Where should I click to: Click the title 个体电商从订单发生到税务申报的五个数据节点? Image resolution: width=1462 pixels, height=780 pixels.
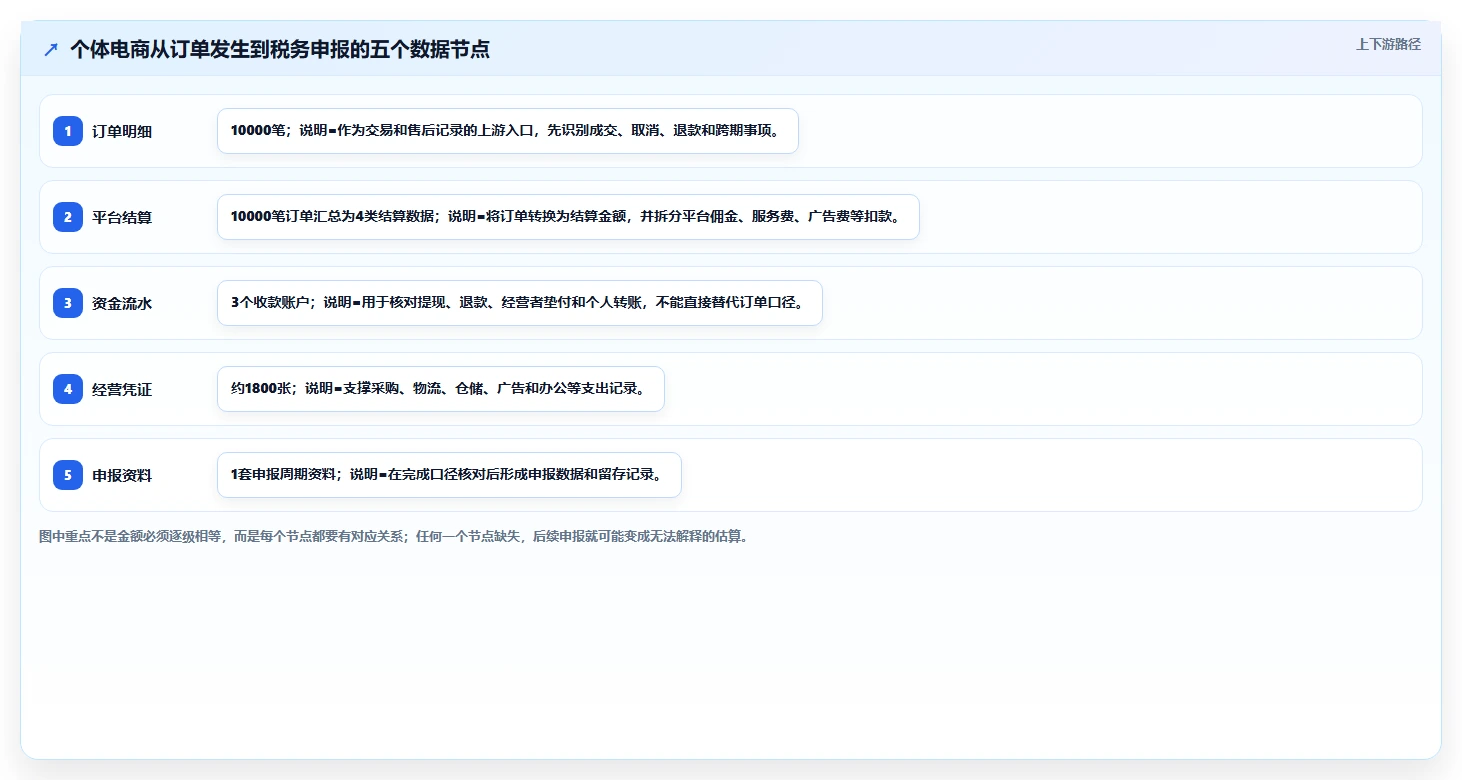(280, 49)
